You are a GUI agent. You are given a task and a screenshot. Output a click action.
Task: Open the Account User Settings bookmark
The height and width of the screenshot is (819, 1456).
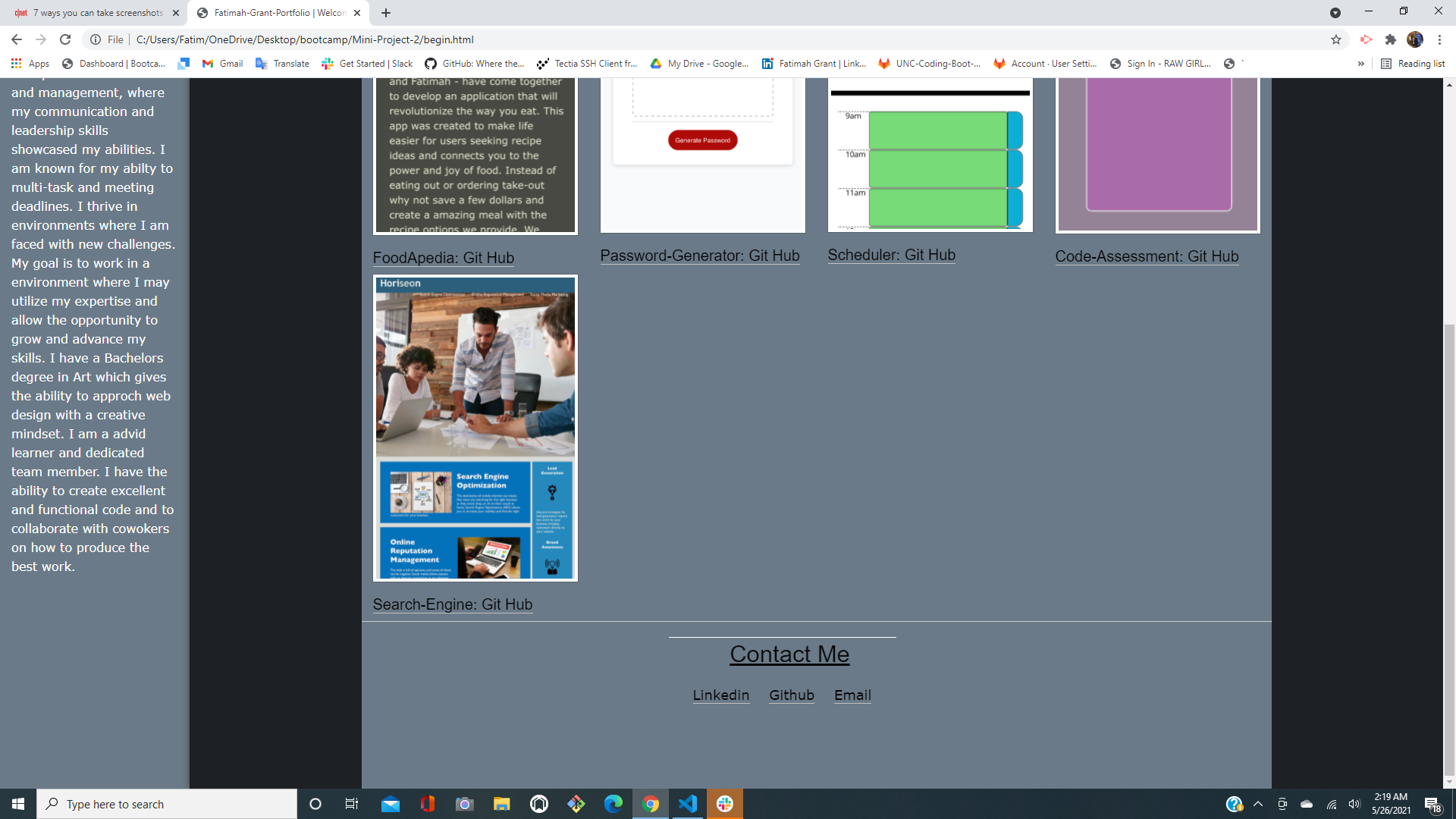click(1045, 64)
